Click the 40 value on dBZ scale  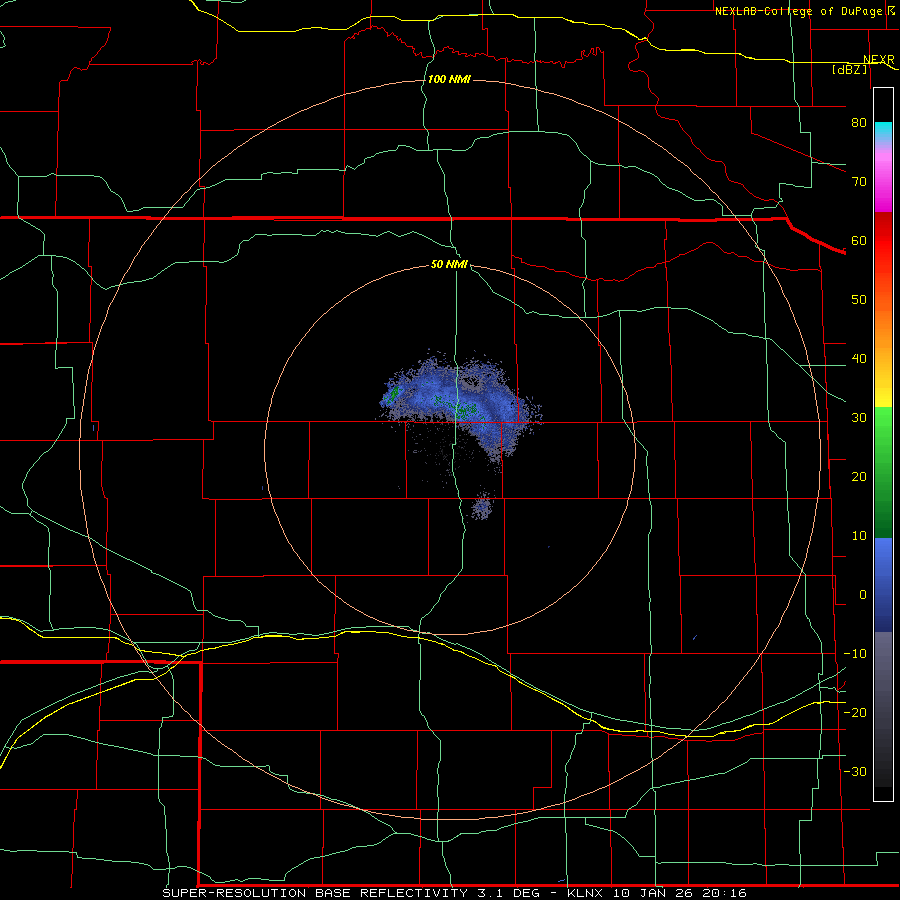click(859, 359)
